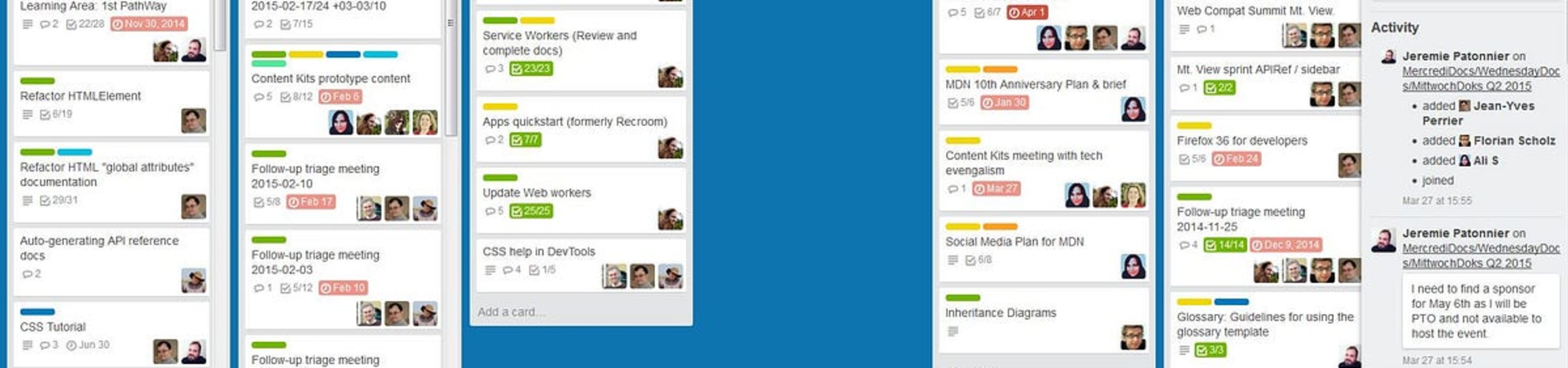Viewport: 1568px width, 368px height.
Task: Open the list menu icon beside second column
Action: [450, 23]
